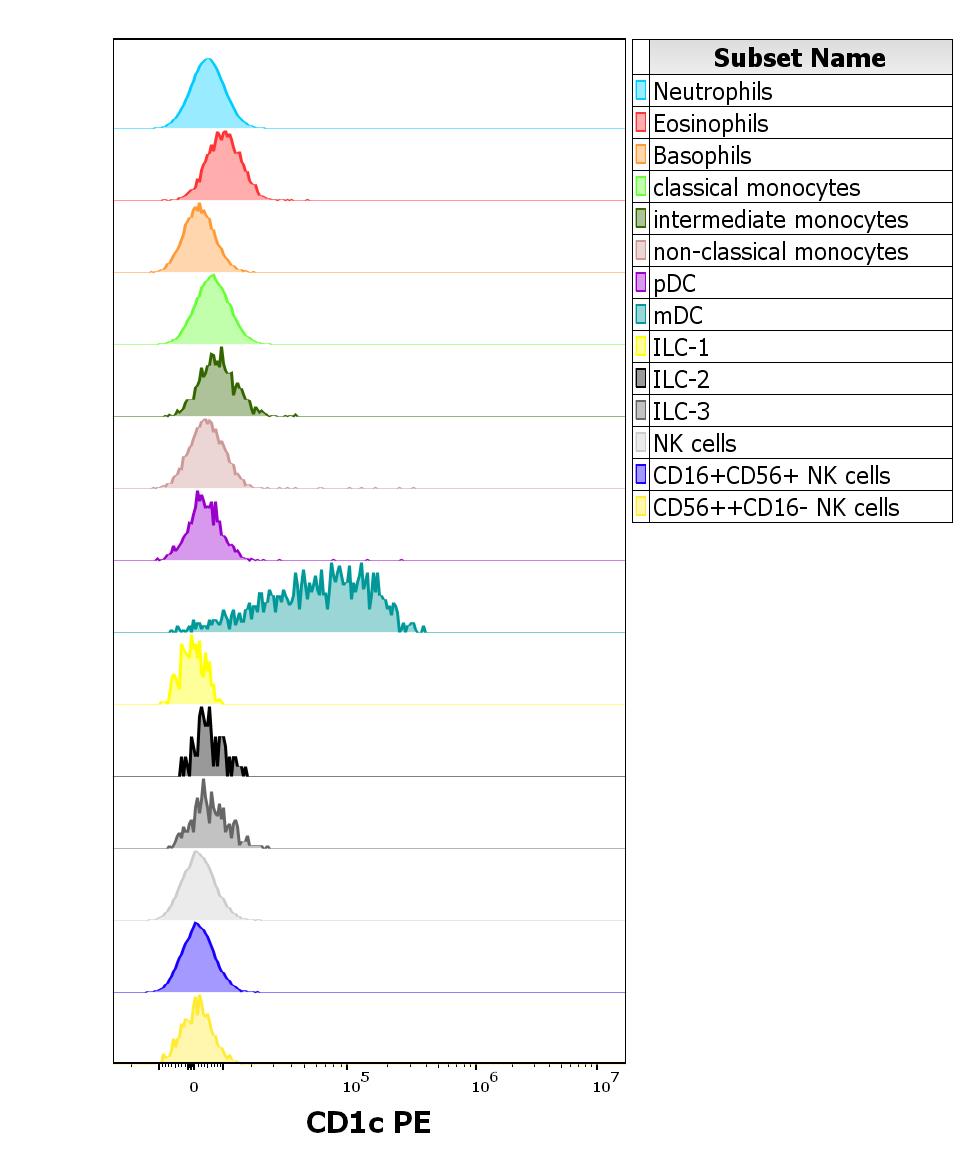The width and height of the screenshot is (973, 1153).
Task: Click the 10^5 axis tick label
Action: coord(355,1081)
